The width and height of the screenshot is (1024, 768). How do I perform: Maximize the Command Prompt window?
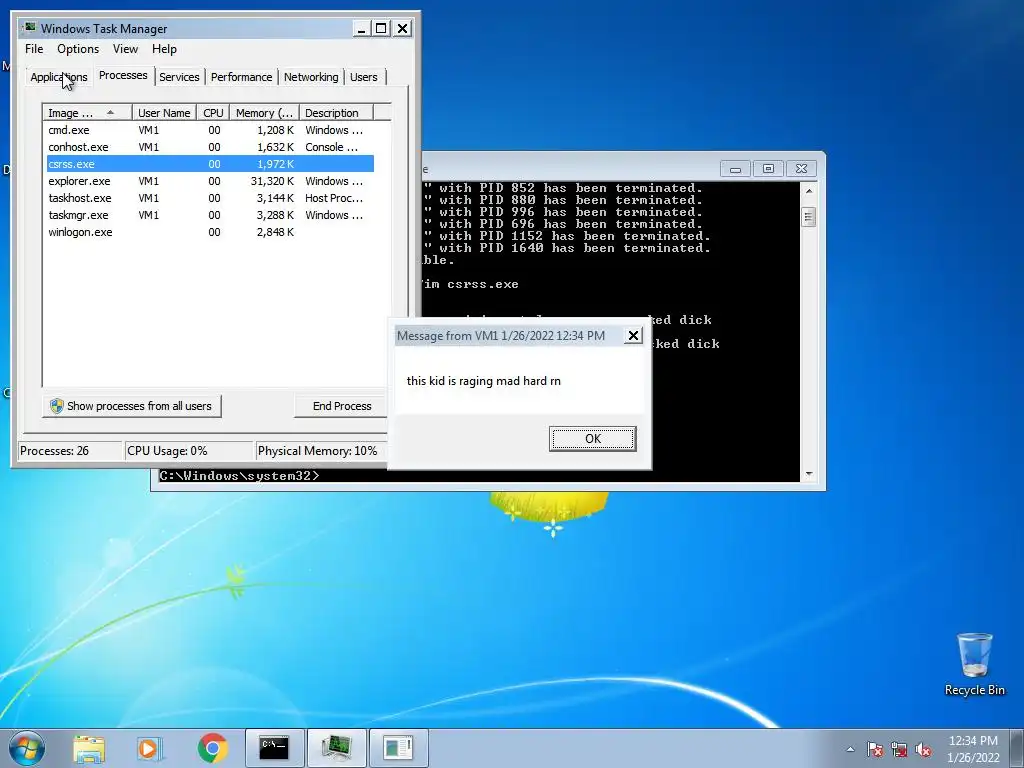pos(768,169)
